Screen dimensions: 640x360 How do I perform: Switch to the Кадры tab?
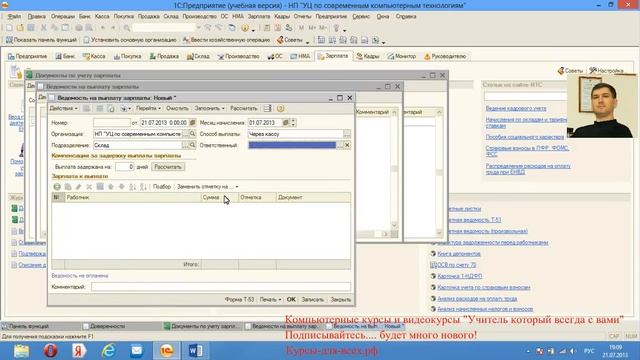point(368,56)
